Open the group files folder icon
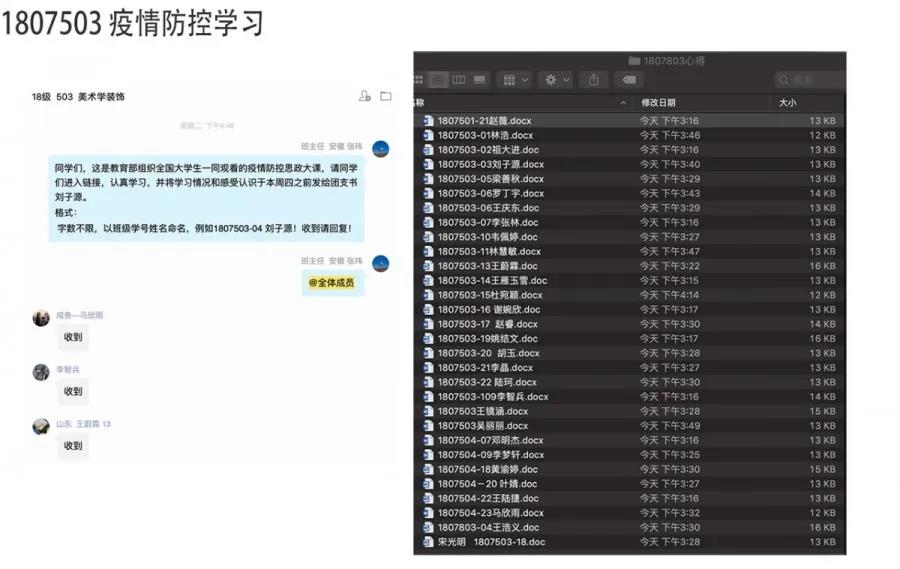The height and width of the screenshot is (569, 900). pos(386,96)
